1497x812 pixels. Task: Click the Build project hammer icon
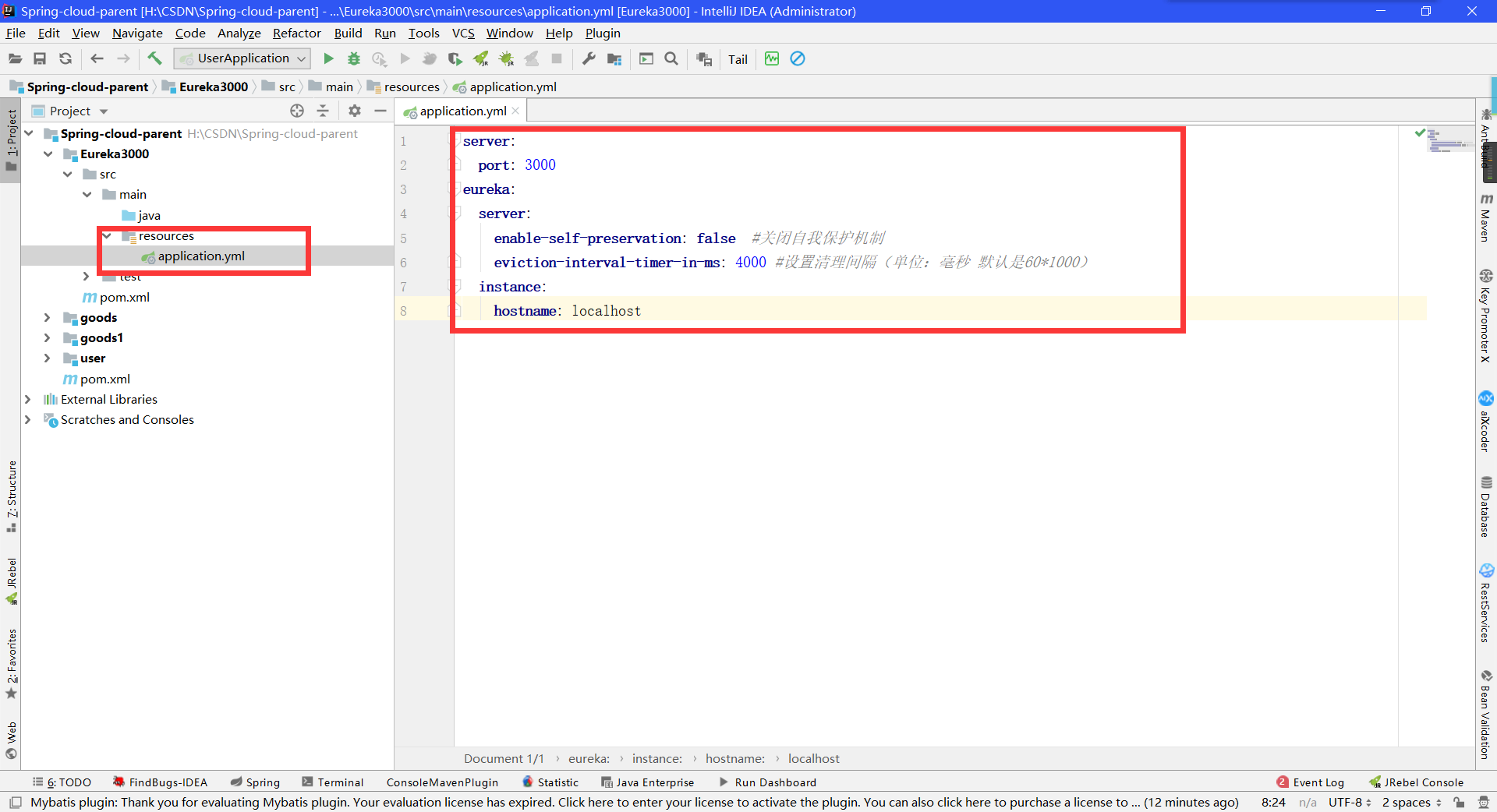point(154,58)
